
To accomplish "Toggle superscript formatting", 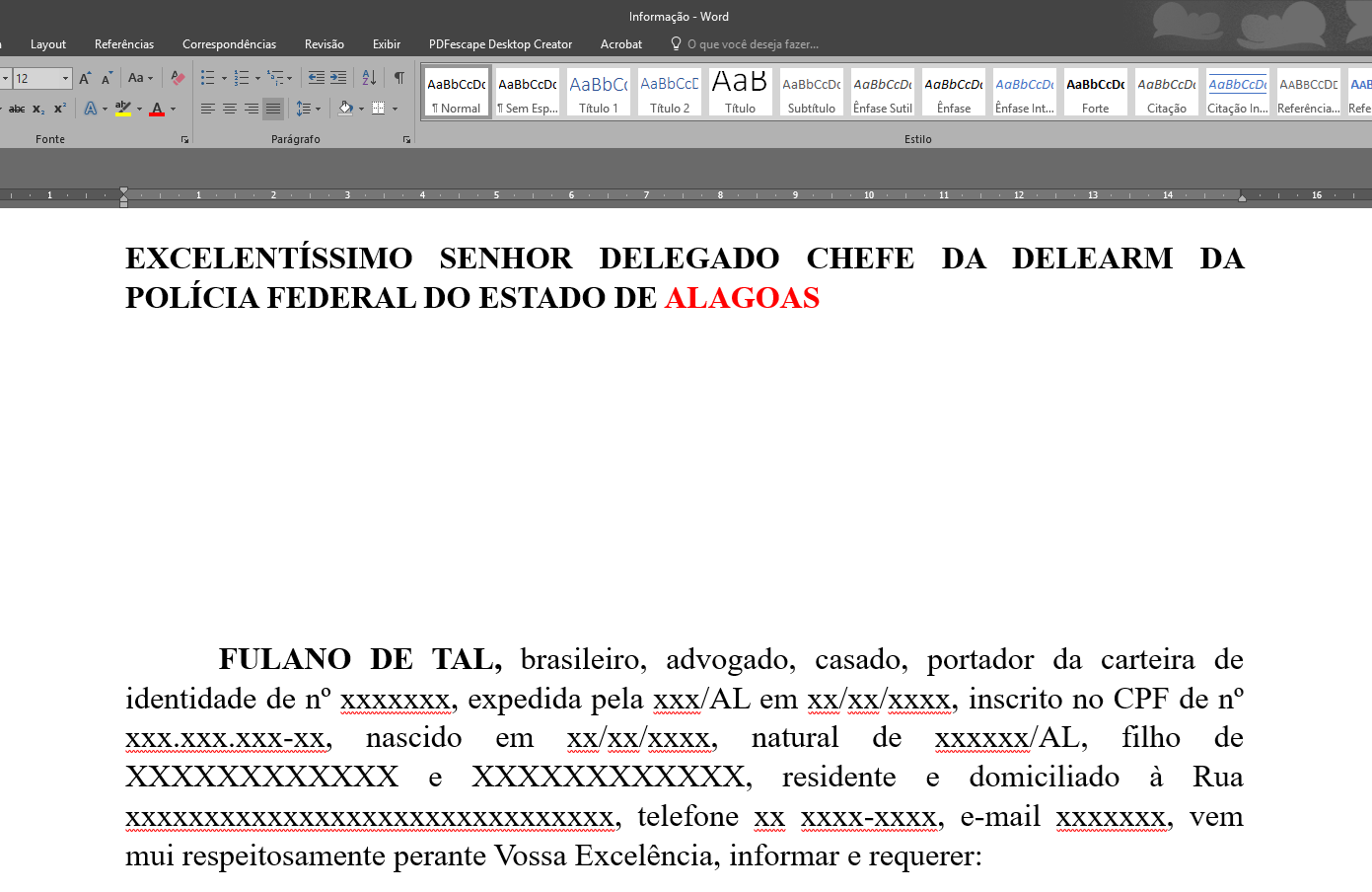I will pyautogui.click(x=60, y=109).
